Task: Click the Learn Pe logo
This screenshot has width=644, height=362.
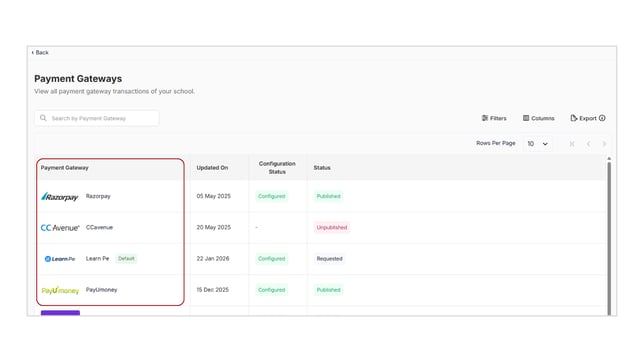Action: 60,259
